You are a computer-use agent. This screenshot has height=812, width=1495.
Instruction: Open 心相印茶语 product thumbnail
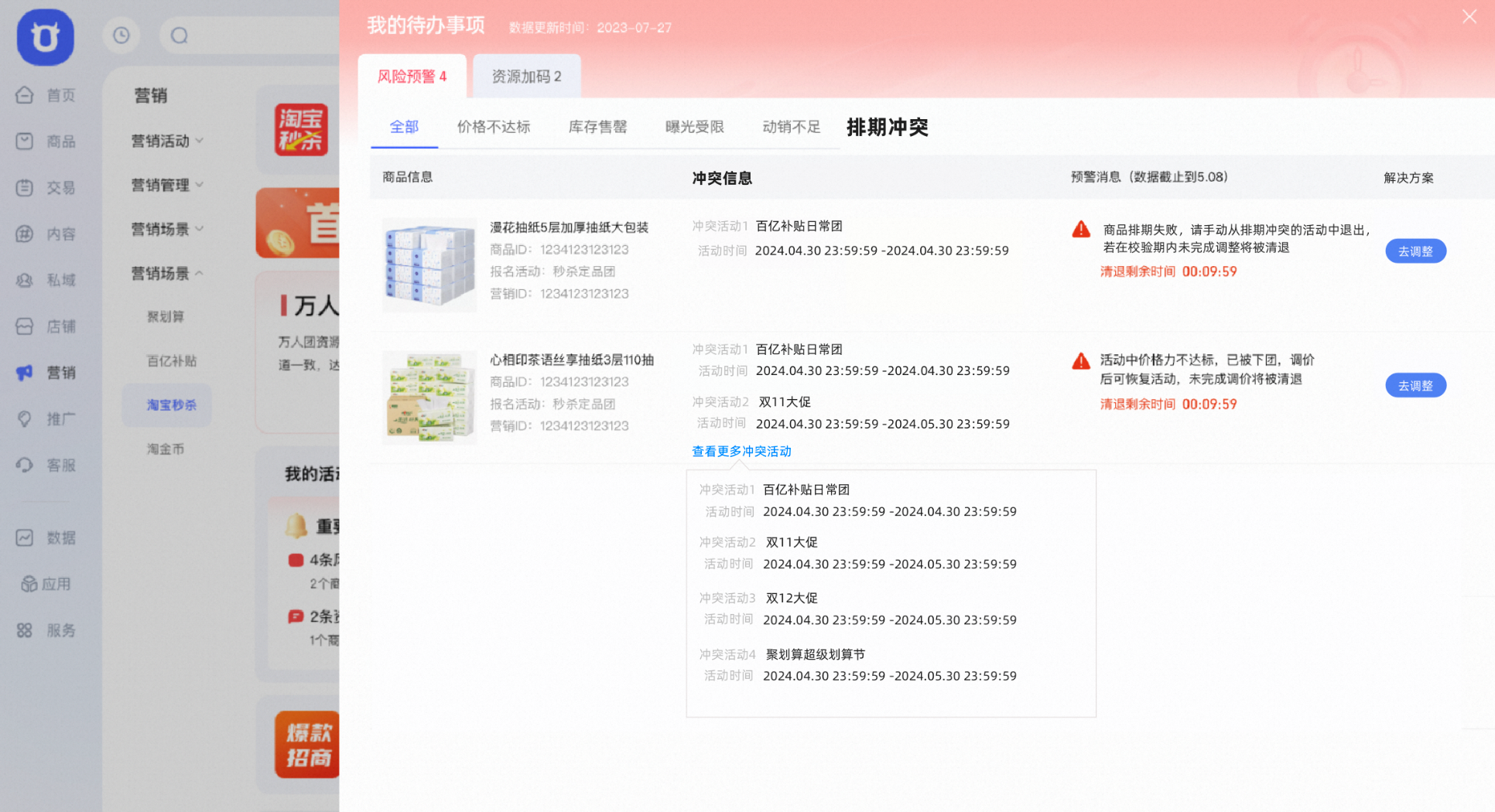click(x=429, y=397)
